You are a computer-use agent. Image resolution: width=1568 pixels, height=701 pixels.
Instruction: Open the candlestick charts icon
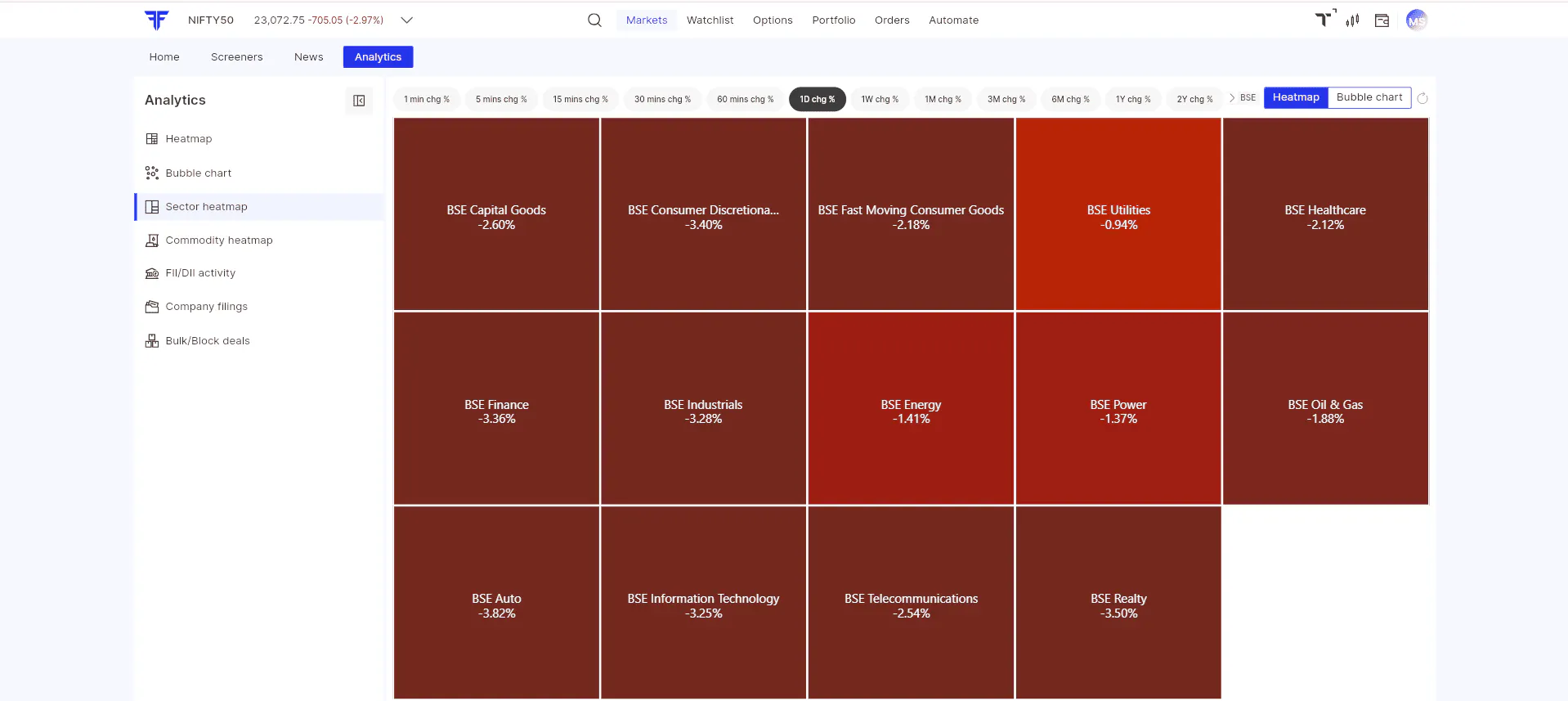[1353, 20]
